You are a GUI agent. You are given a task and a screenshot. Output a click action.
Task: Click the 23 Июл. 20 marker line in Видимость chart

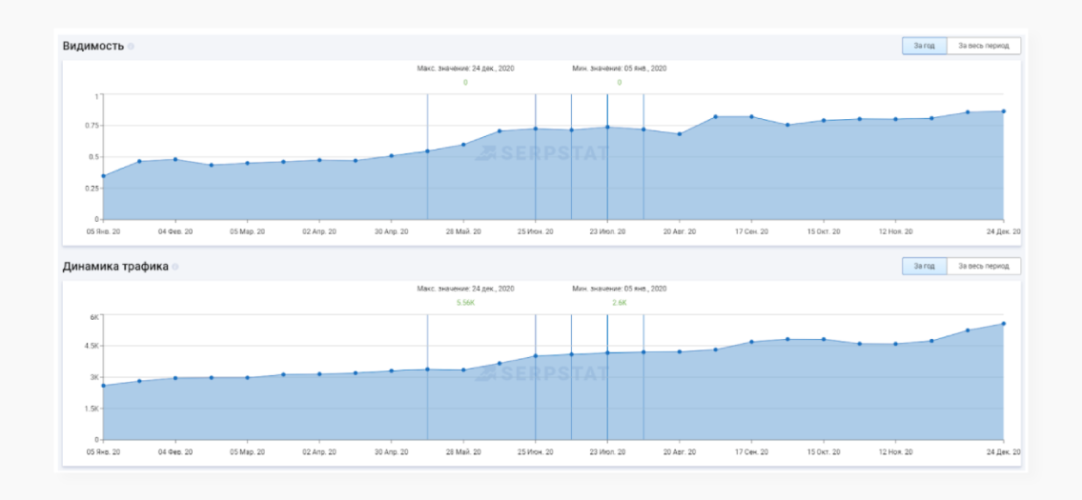coord(607,157)
